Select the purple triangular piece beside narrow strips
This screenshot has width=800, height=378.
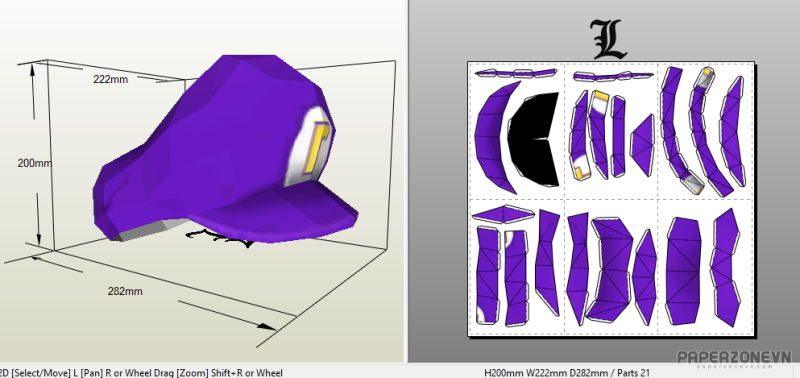point(643,145)
